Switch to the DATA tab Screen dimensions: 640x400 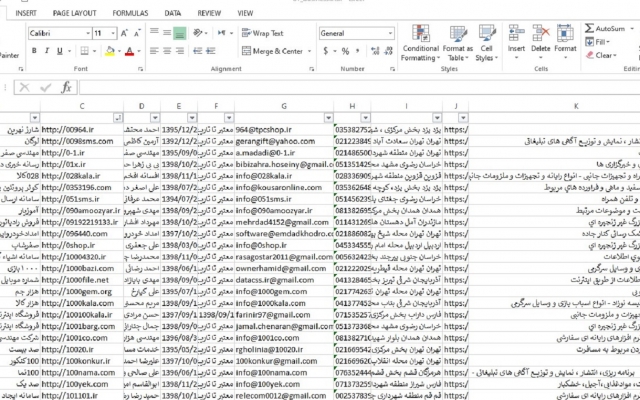173,13
